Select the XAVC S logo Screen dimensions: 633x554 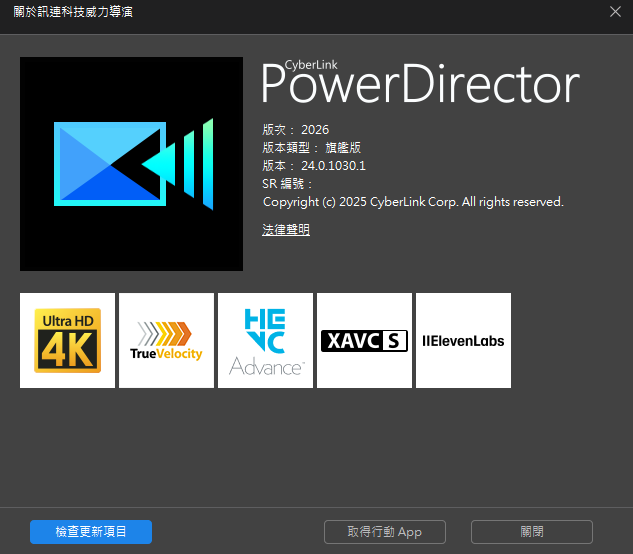pyautogui.click(x=364, y=340)
